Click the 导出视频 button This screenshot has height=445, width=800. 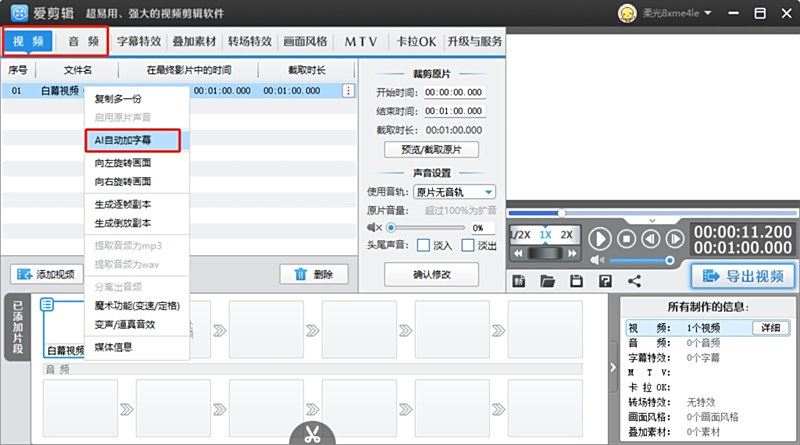[x=743, y=276]
